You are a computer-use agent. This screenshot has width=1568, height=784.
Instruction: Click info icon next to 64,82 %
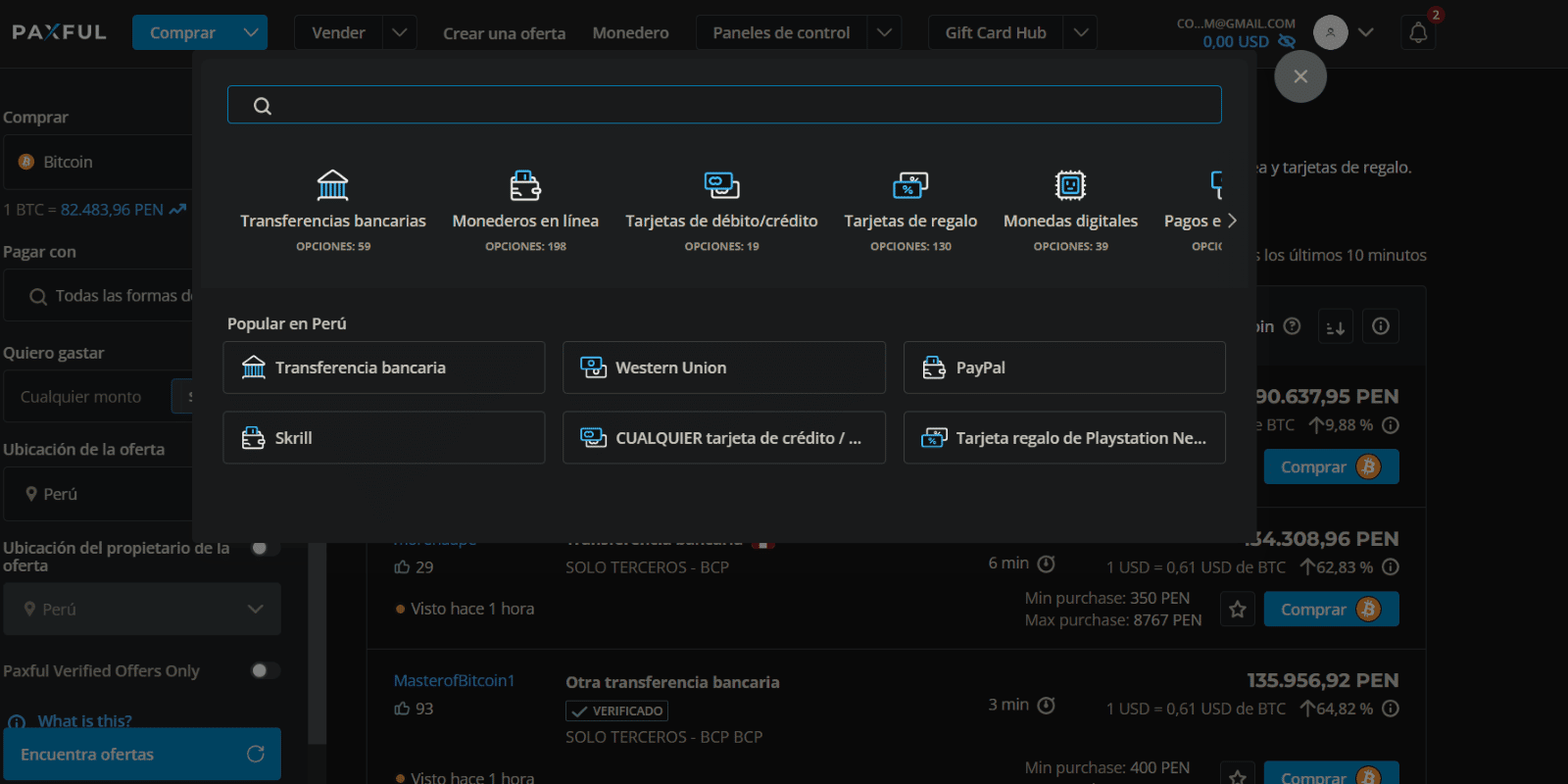pos(1391,708)
